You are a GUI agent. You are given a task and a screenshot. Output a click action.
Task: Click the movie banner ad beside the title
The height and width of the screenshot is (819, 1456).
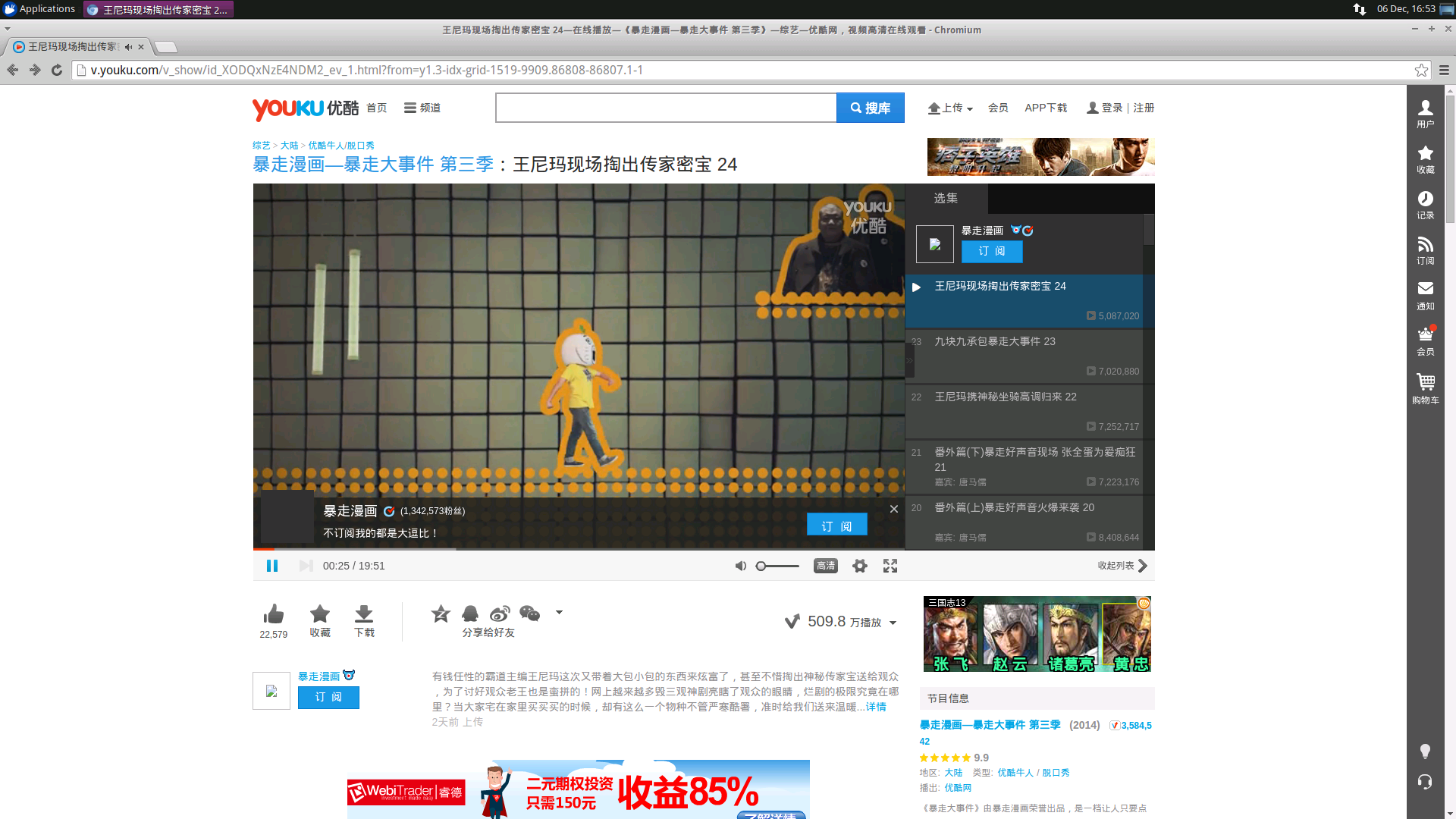[x=1040, y=157]
